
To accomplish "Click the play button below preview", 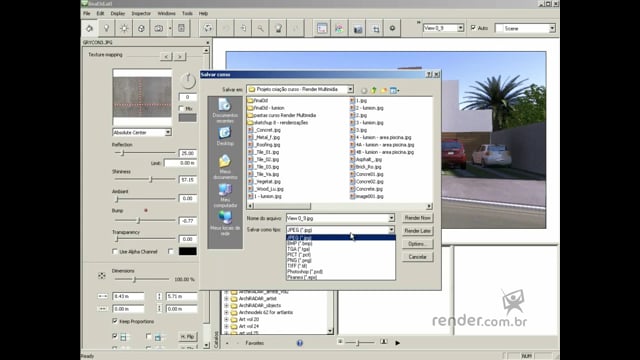I will pos(398,343).
